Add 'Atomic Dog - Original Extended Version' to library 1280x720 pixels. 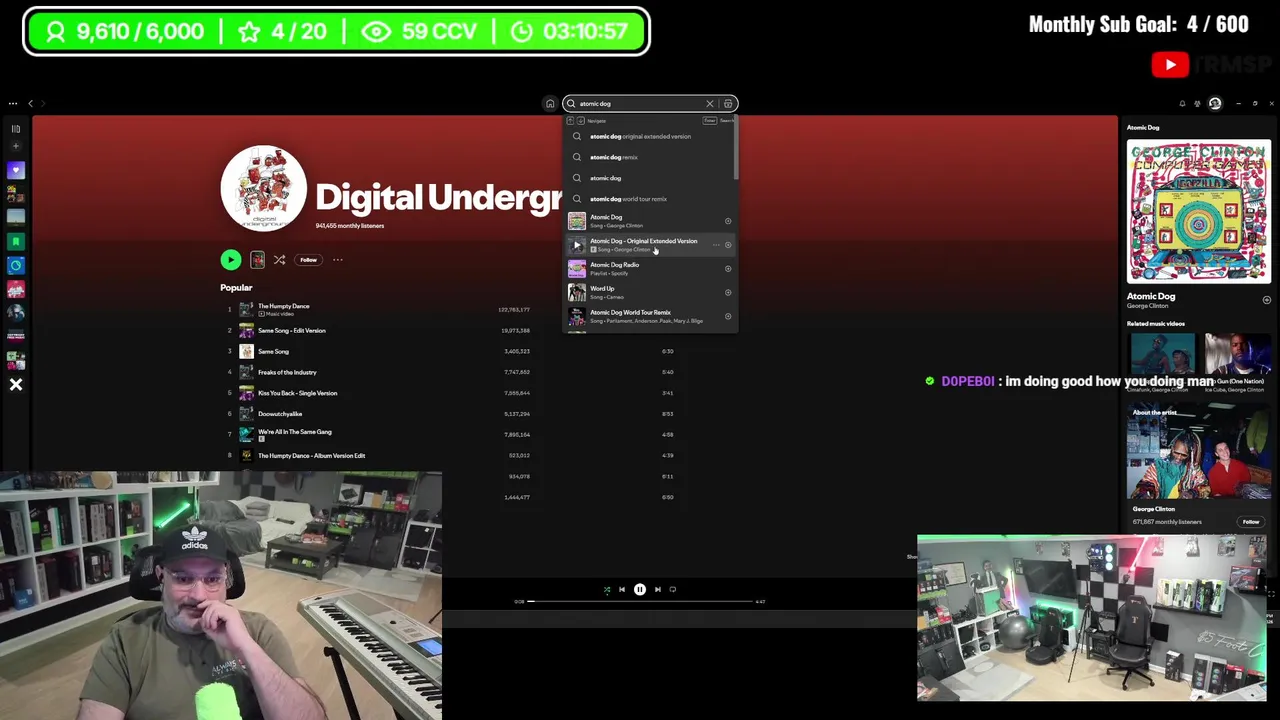(x=728, y=245)
